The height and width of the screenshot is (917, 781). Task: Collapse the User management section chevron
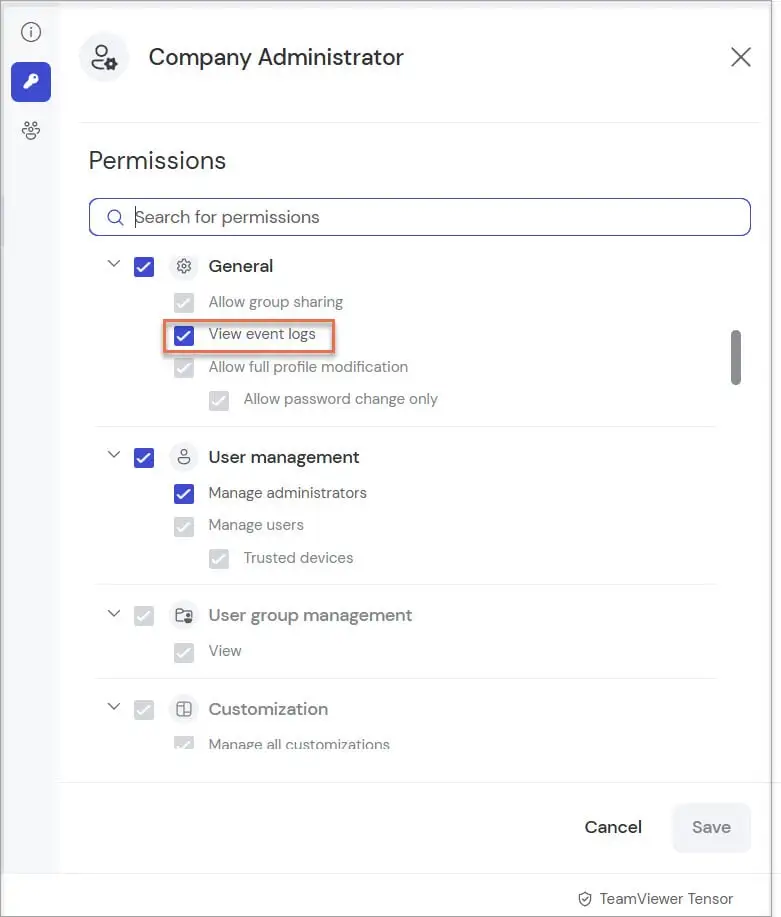113,454
